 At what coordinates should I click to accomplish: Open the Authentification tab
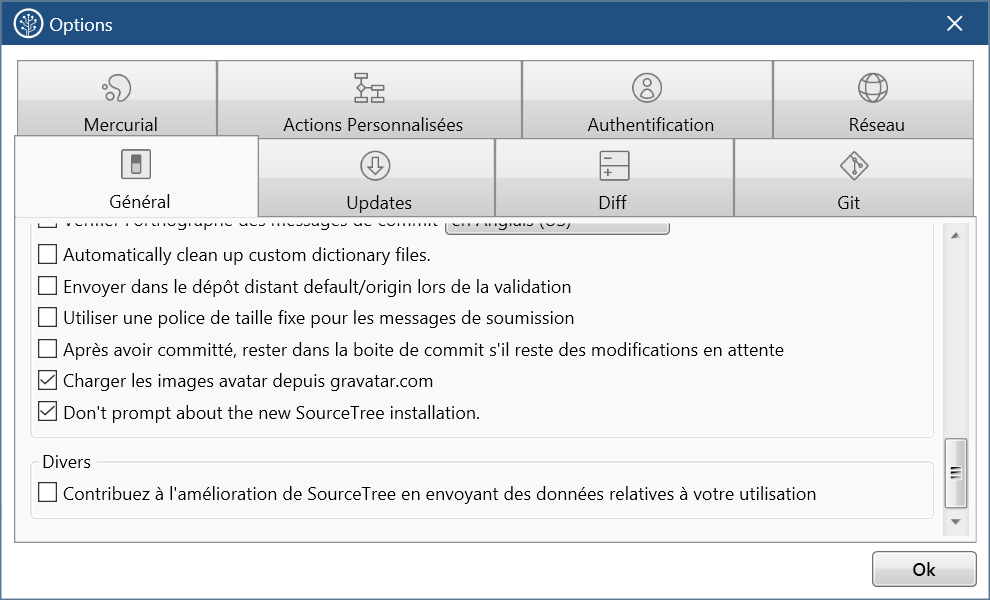647,99
